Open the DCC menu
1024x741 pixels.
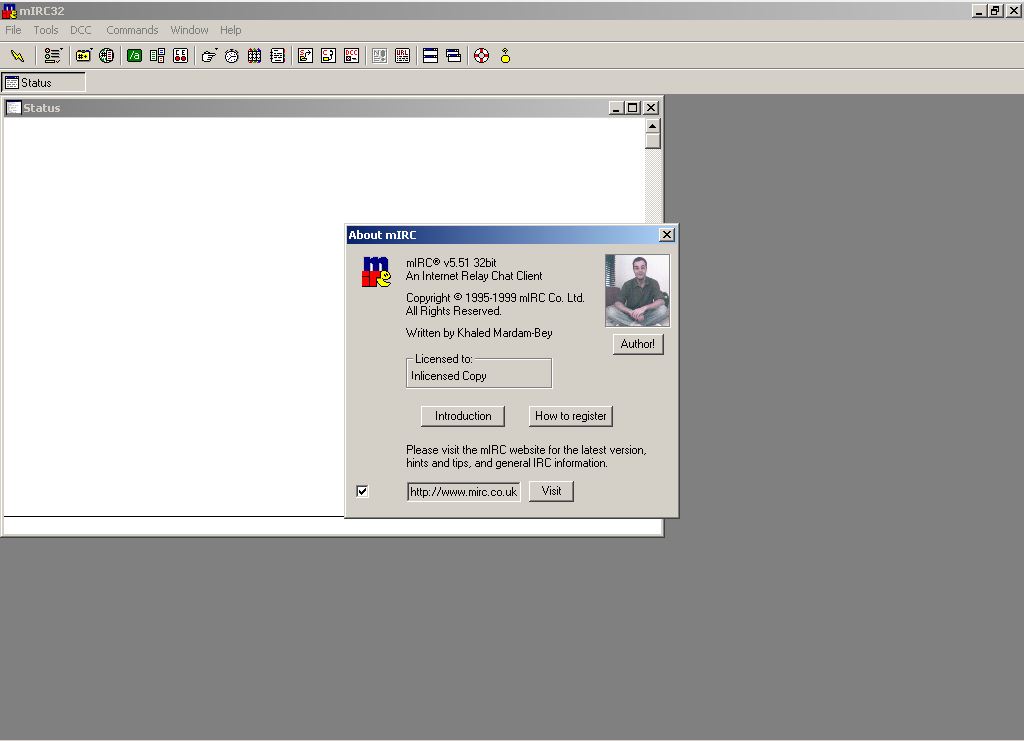81,30
